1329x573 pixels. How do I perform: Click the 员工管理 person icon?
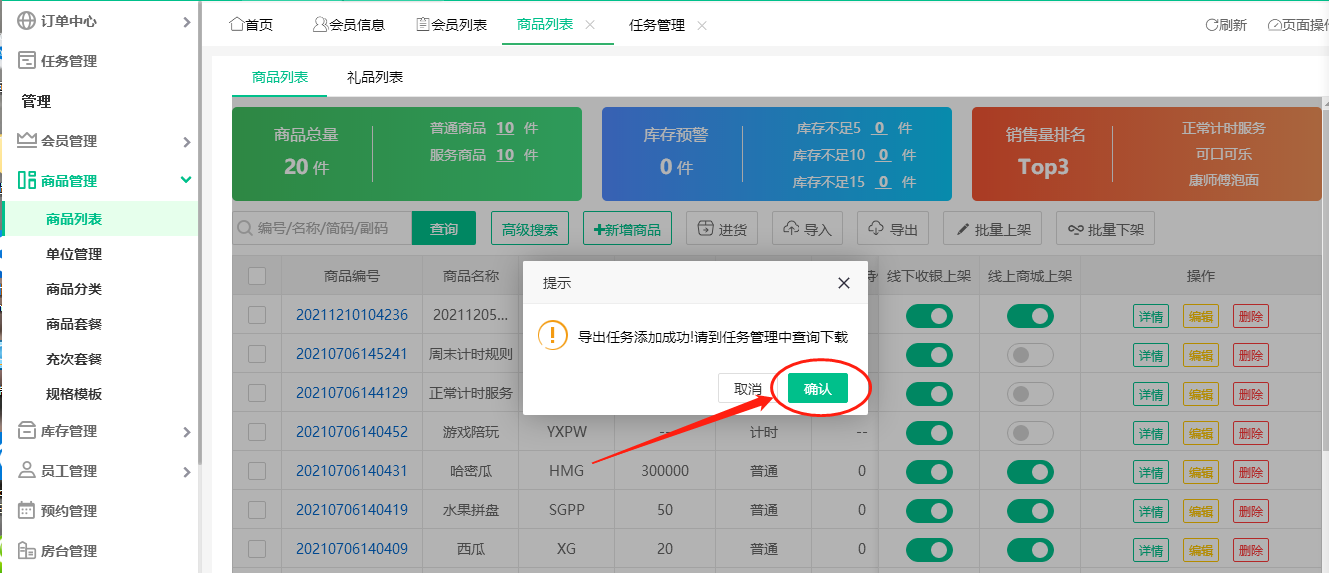click(x=27, y=471)
